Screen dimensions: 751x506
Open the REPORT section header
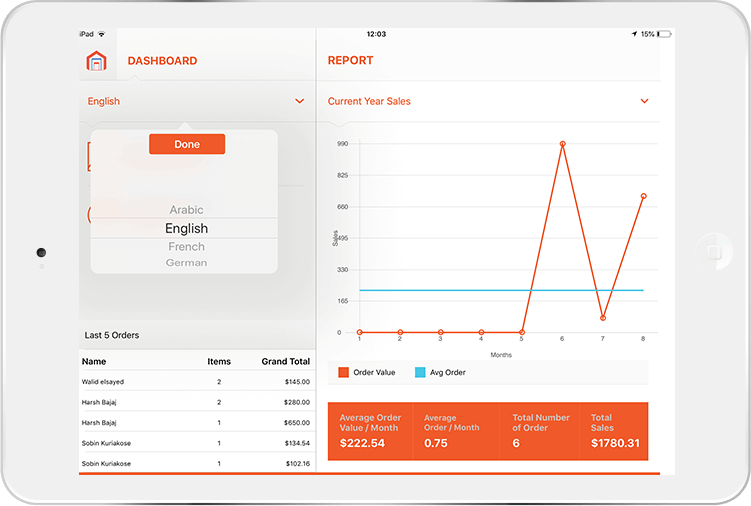[350, 60]
